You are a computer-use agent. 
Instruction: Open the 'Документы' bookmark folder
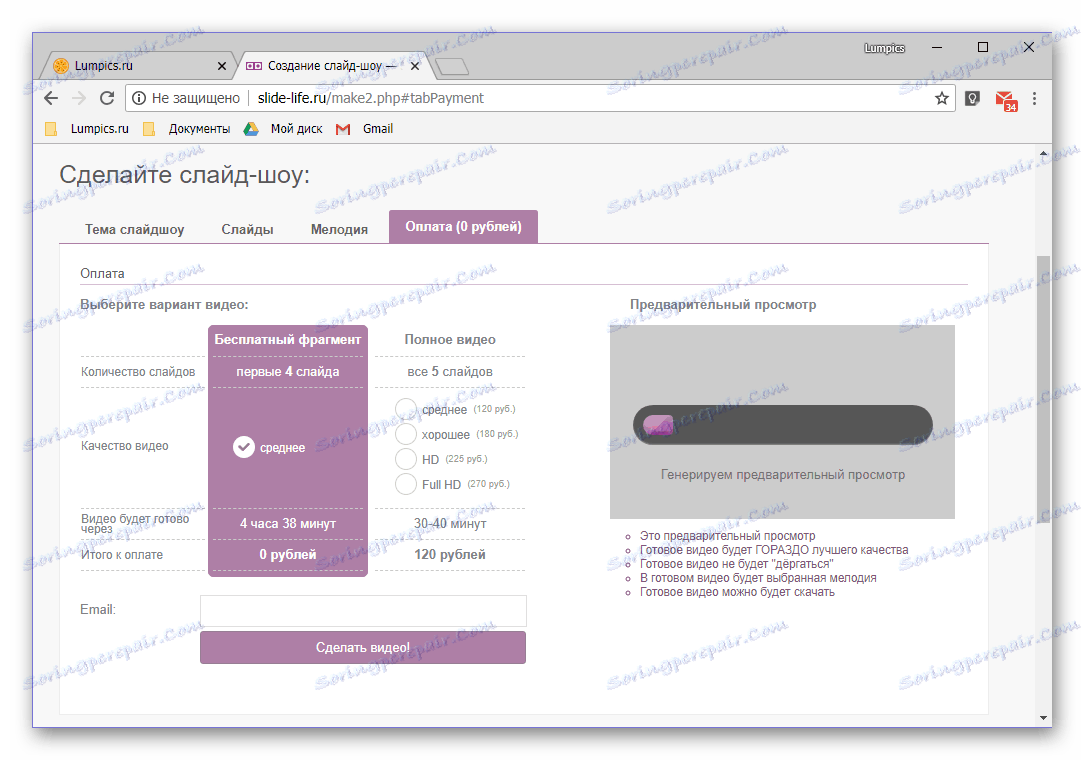186,129
